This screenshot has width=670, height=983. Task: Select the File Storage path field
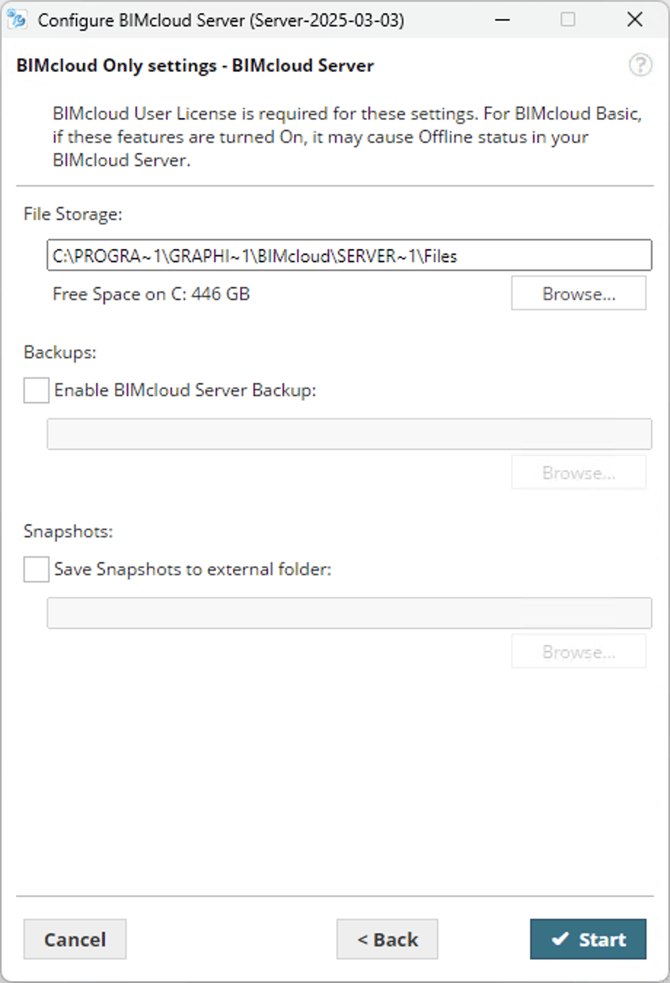[349, 255]
